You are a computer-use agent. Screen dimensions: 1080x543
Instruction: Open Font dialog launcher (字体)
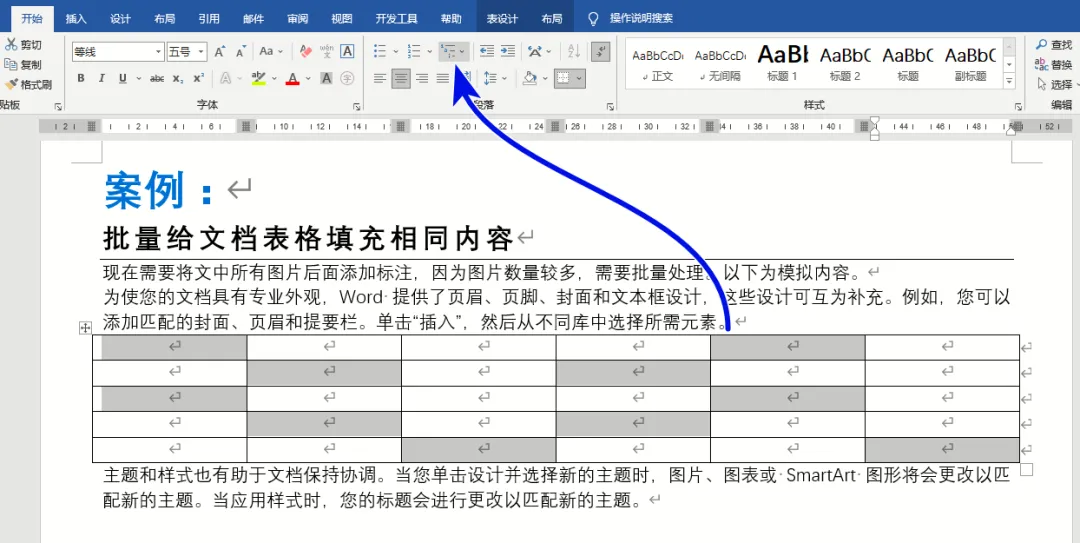[357, 107]
